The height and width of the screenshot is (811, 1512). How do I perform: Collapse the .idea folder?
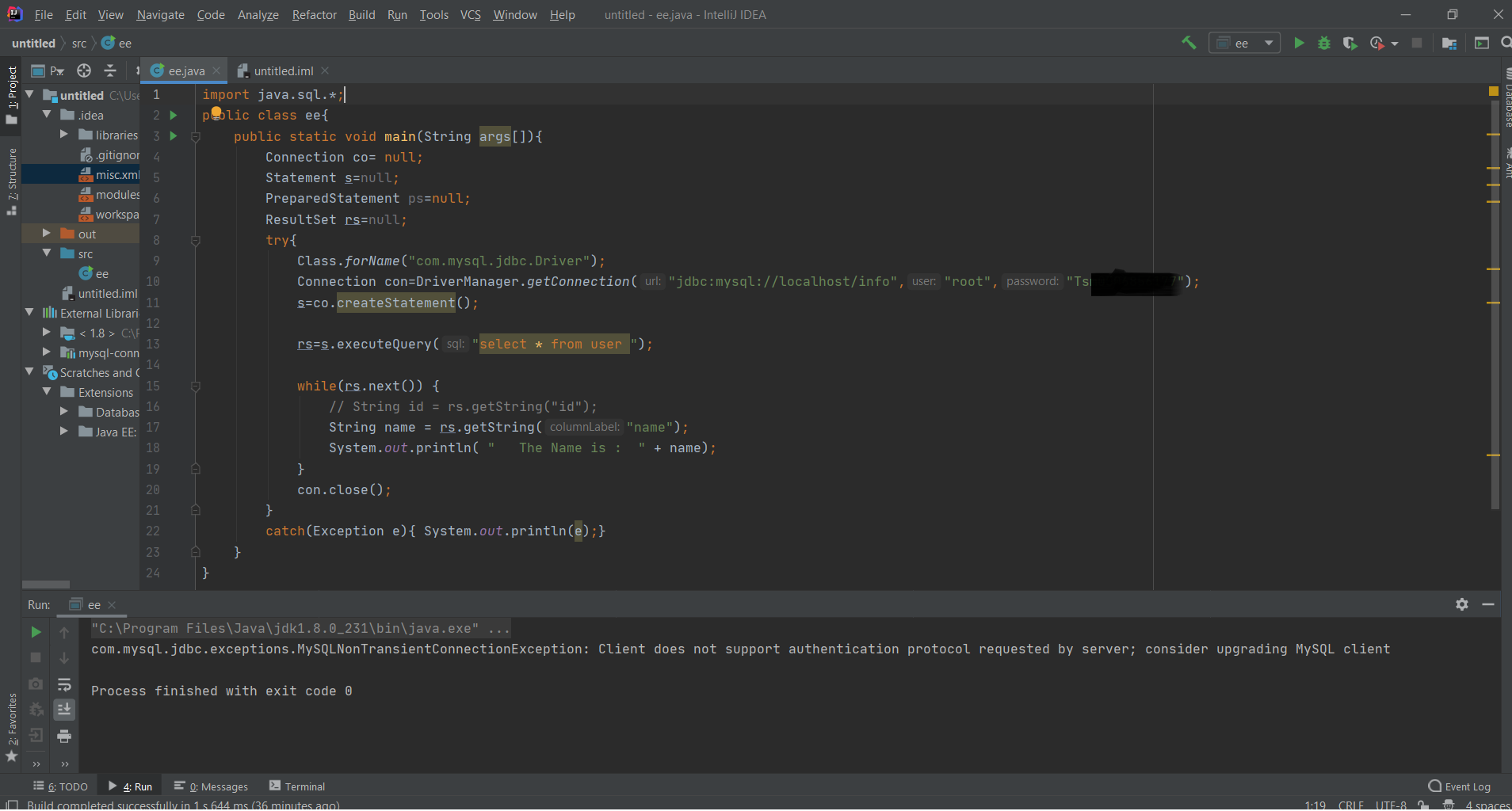(47, 114)
